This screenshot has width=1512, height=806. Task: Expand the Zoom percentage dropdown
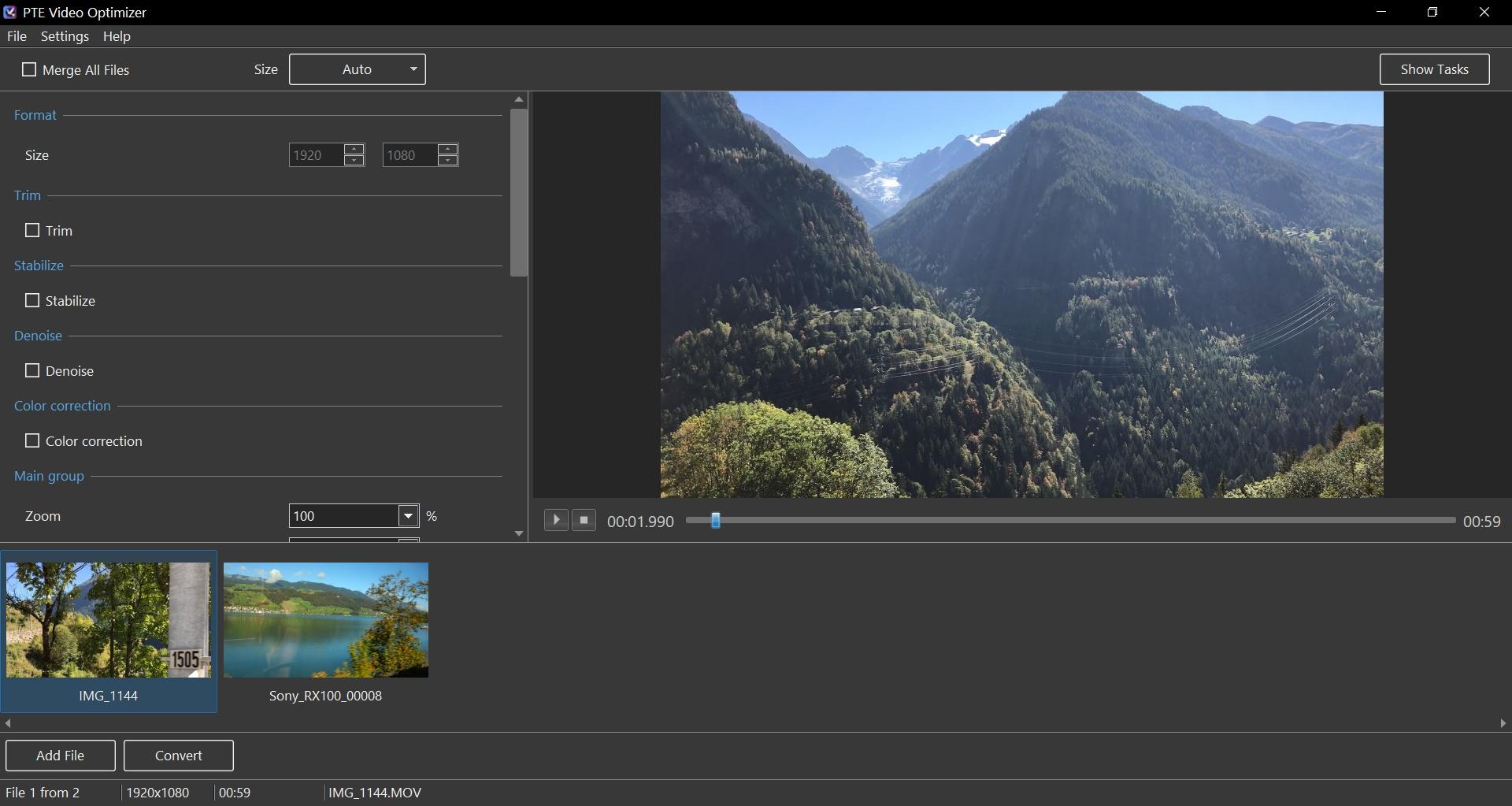point(408,516)
